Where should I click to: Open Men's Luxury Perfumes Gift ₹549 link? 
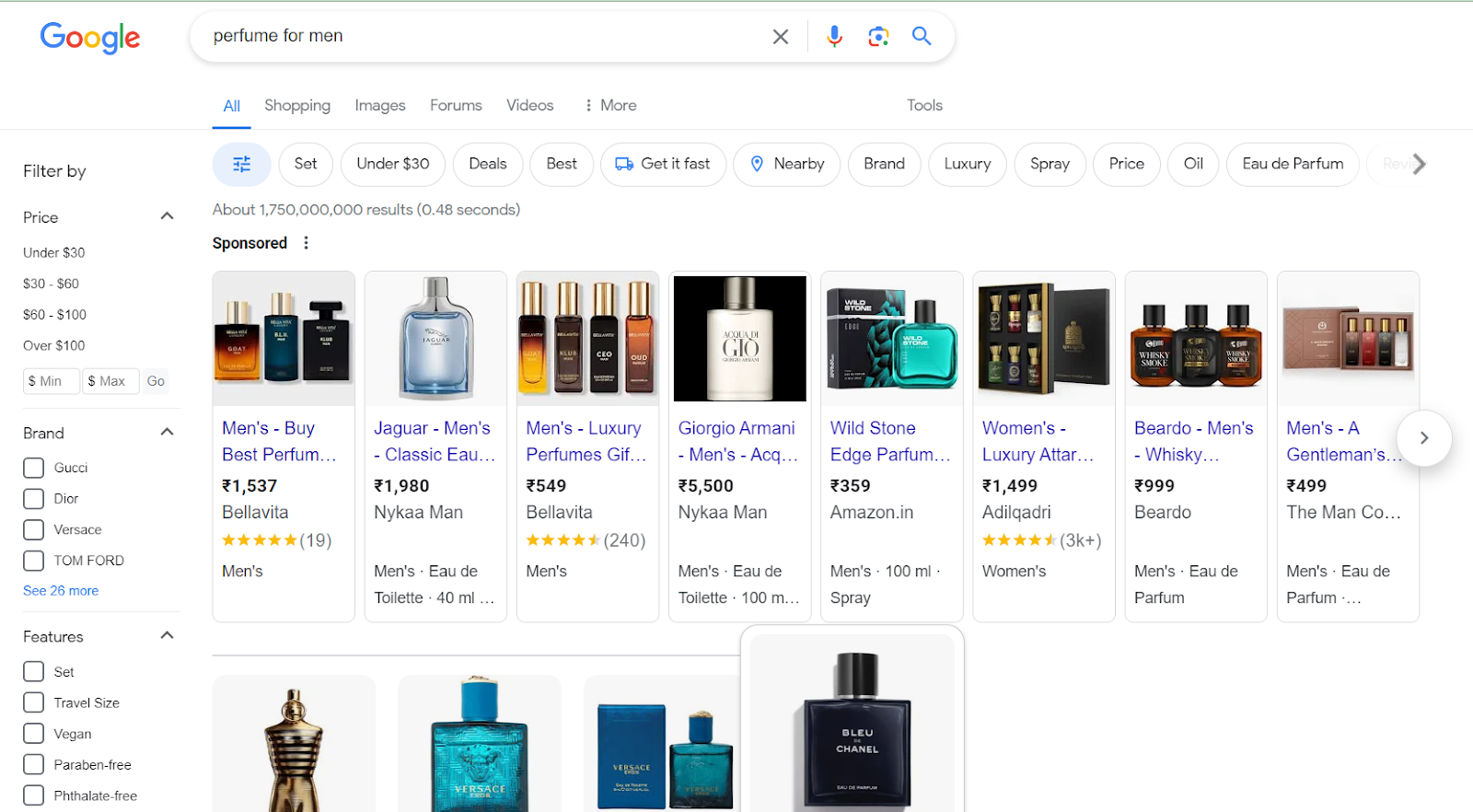(x=586, y=441)
